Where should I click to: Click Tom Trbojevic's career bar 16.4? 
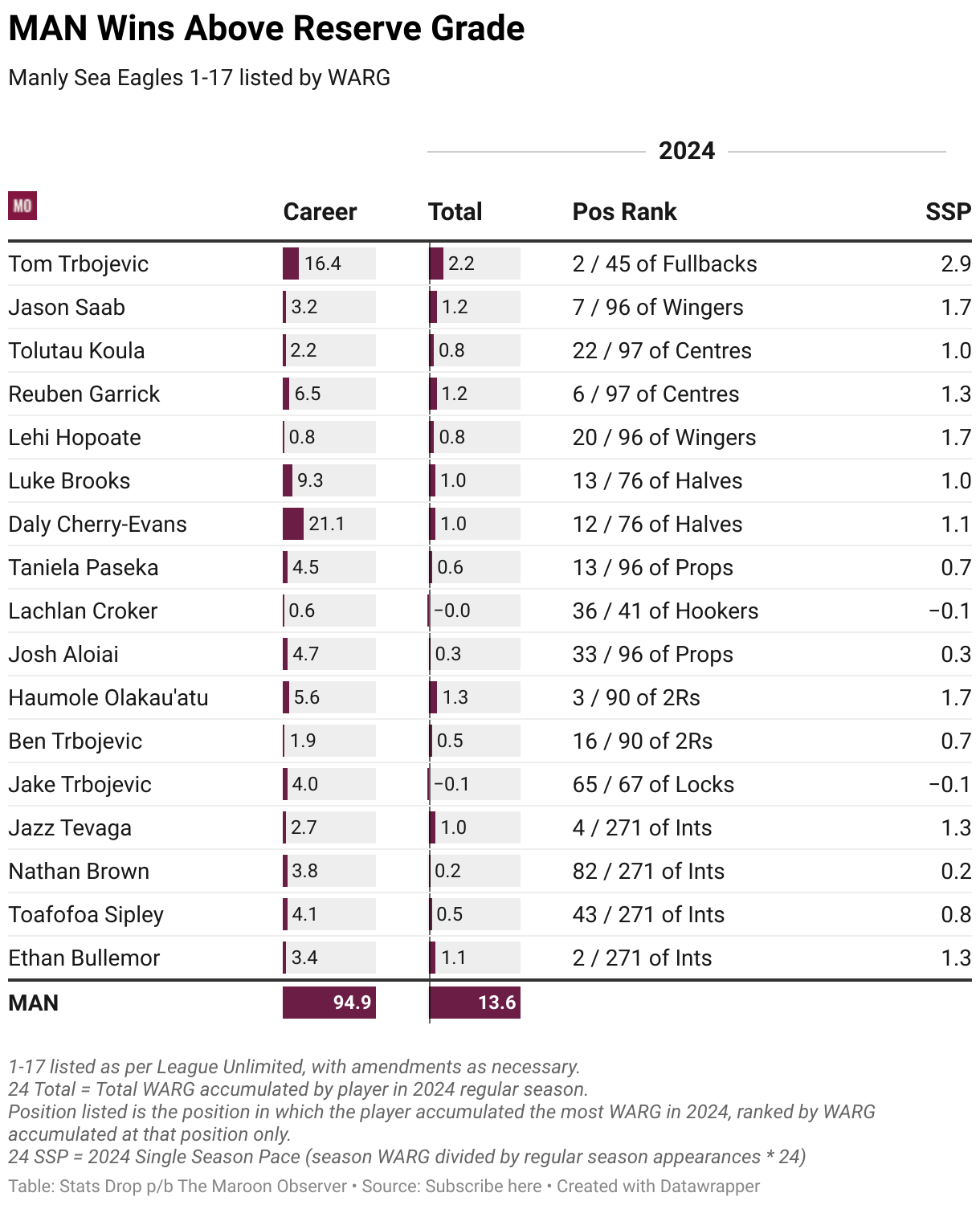(x=329, y=263)
